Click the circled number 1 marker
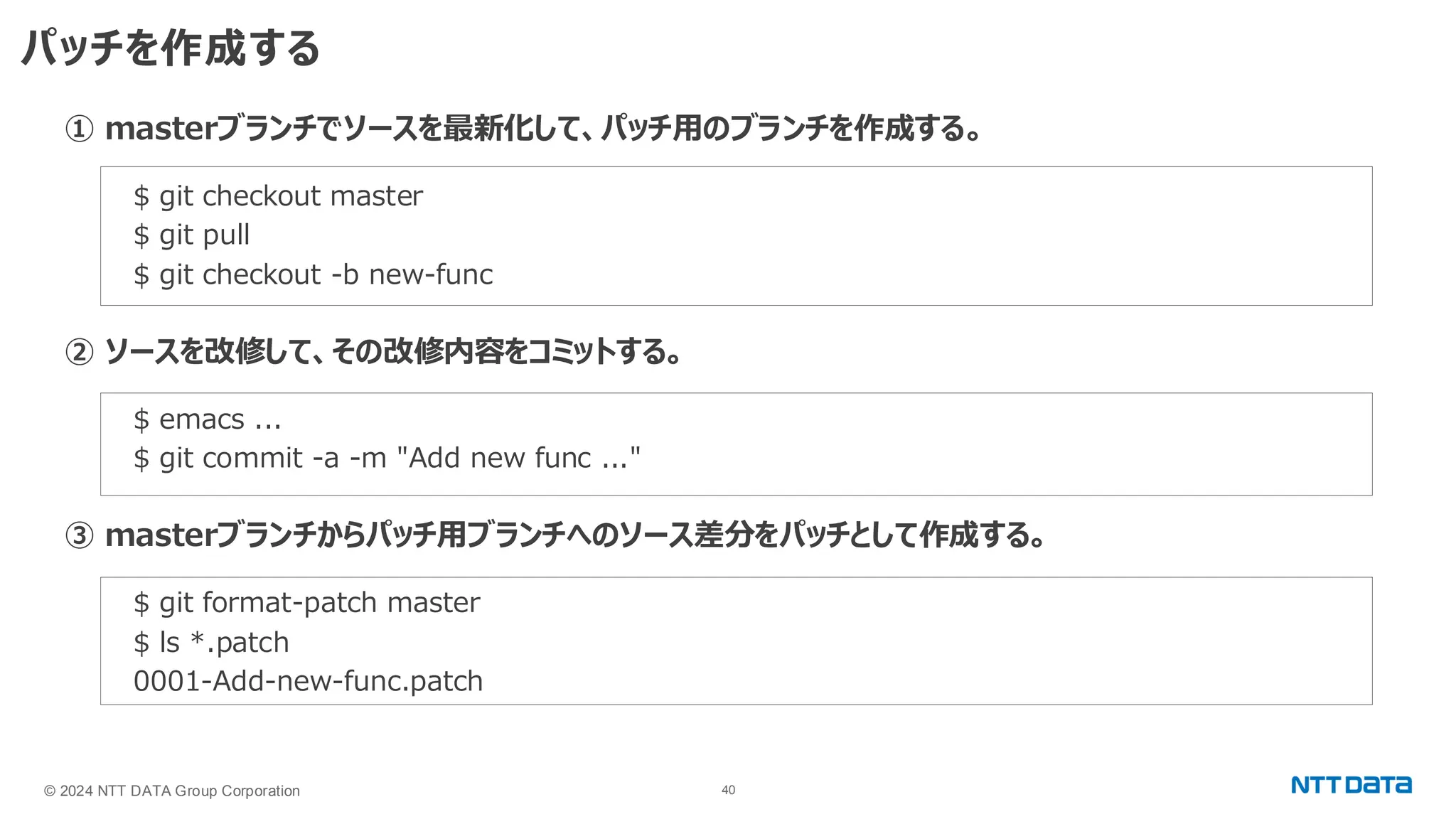 pos(79,129)
